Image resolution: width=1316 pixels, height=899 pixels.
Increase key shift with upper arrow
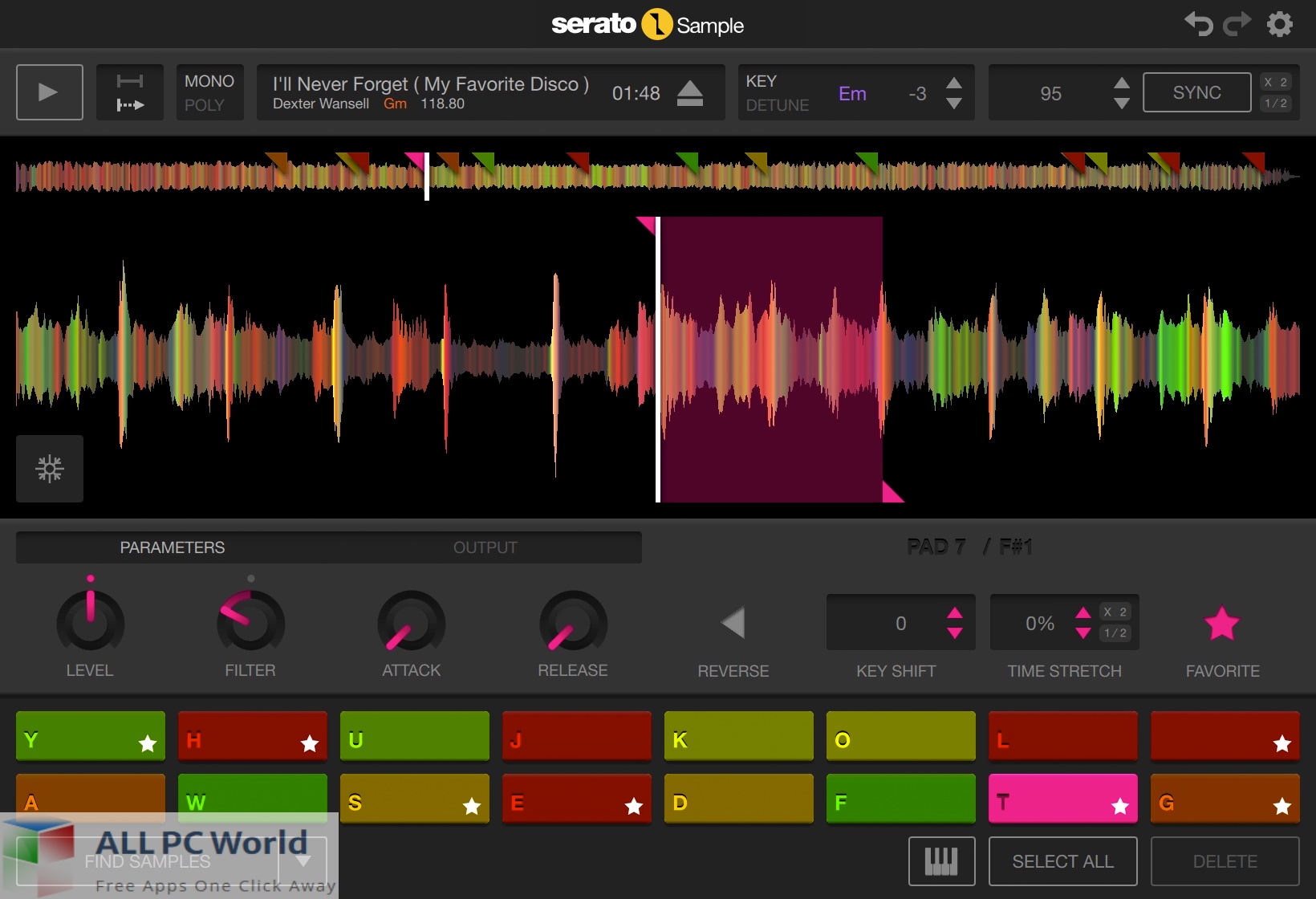954,83
